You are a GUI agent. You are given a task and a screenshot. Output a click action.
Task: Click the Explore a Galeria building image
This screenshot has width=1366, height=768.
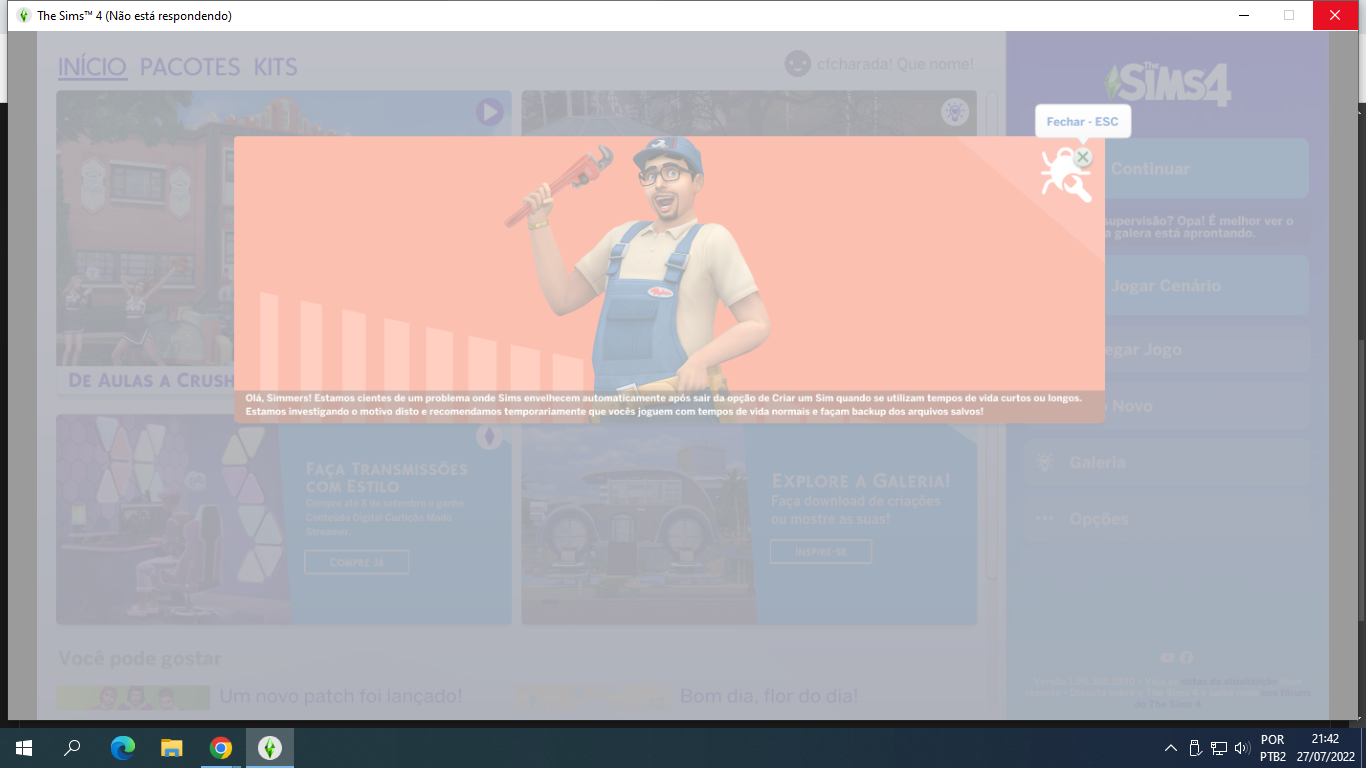coord(637,520)
